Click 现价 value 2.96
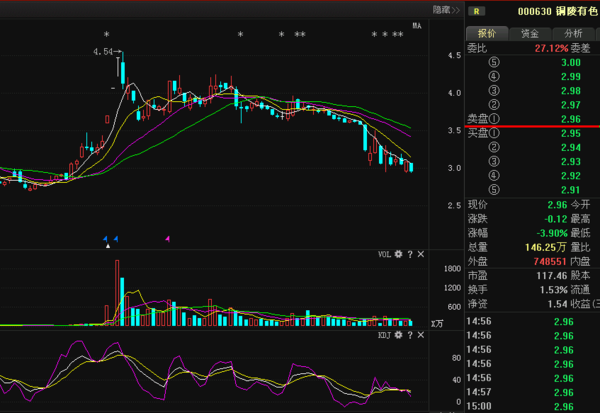Viewport: 600px width, 413px height. (557, 205)
